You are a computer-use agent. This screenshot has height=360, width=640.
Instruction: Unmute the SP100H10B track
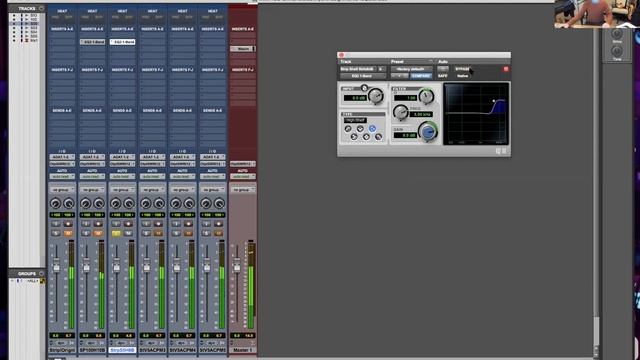(98, 233)
